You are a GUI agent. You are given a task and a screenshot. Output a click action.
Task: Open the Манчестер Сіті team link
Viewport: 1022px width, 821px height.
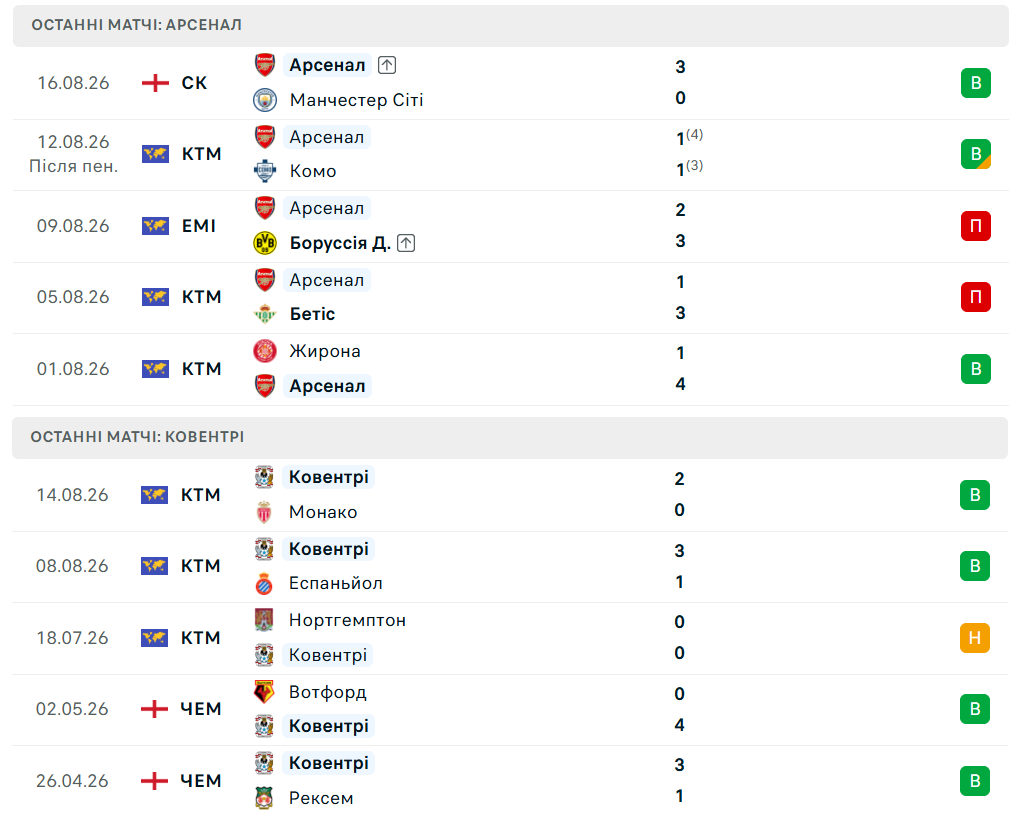[357, 100]
